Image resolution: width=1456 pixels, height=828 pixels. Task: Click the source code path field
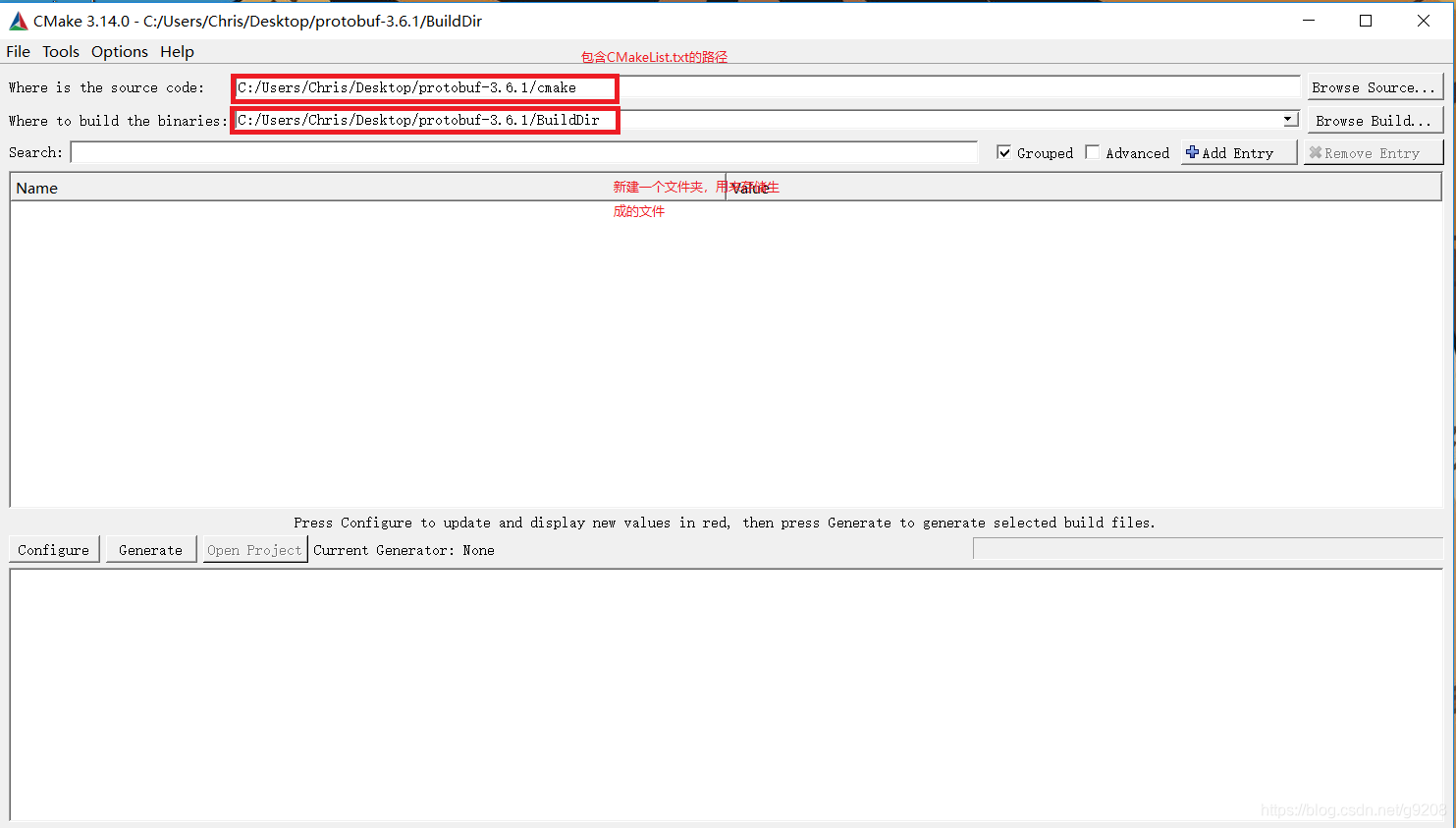tap(766, 87)
